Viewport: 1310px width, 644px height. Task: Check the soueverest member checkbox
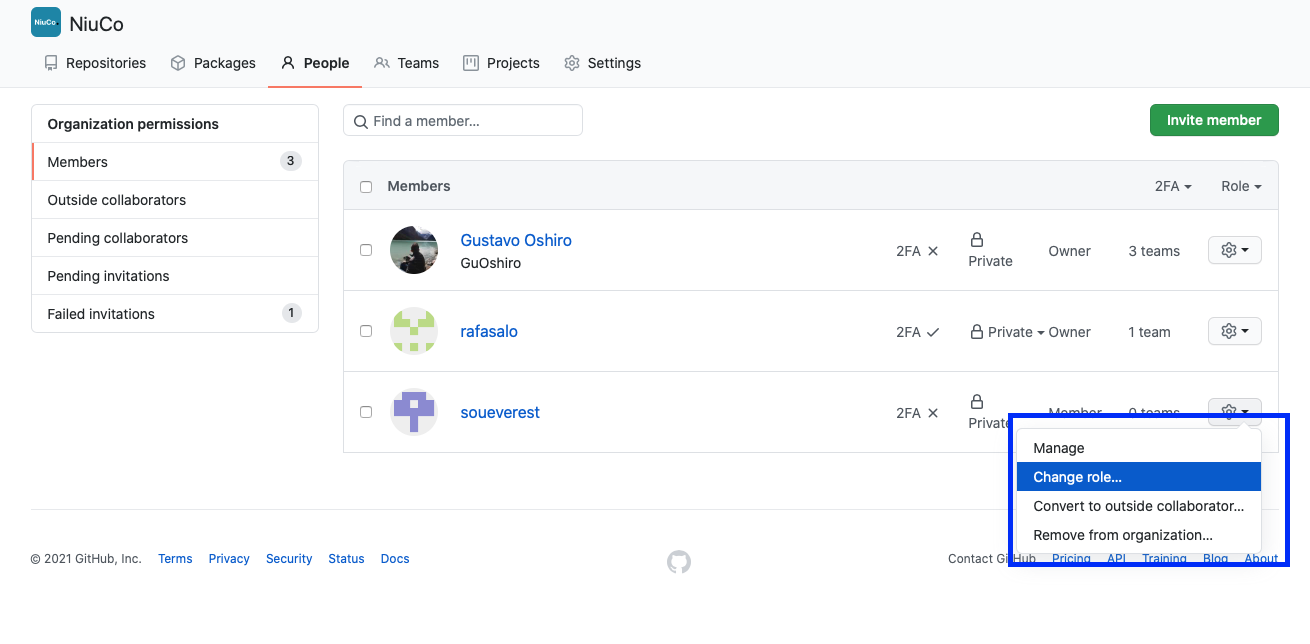tap(366, 412)
